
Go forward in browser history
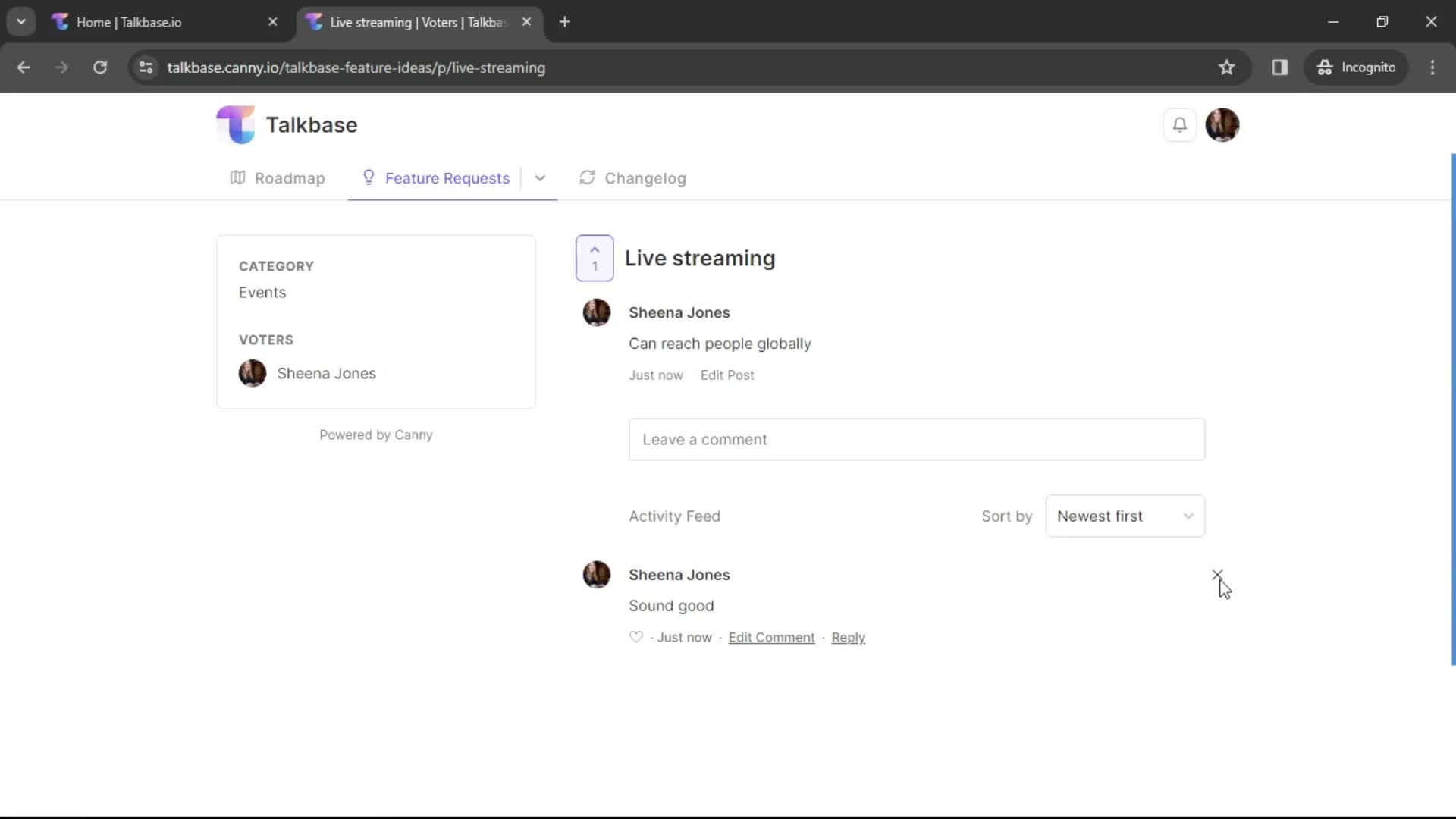coord(61,67)
